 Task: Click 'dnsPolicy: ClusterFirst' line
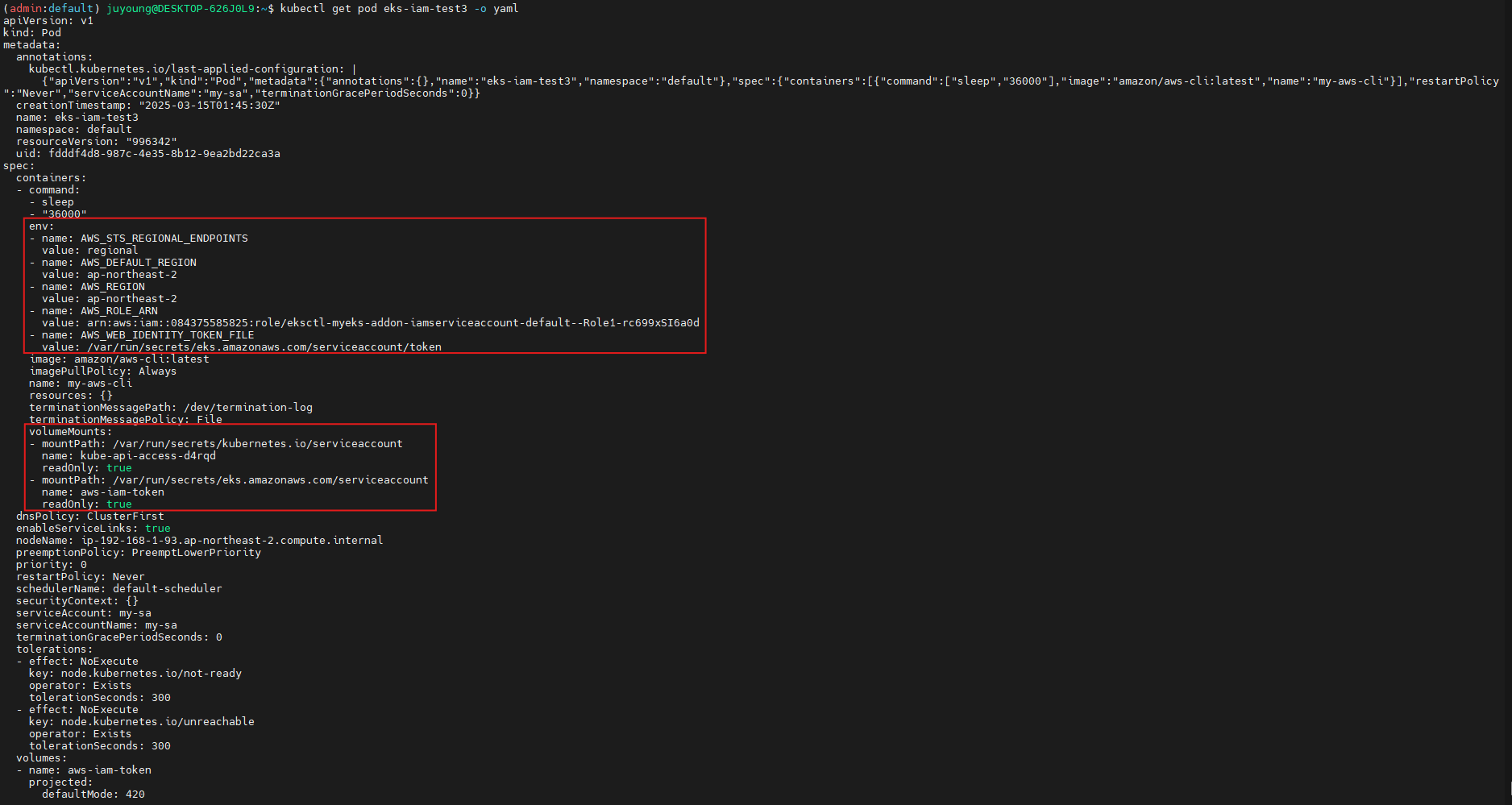pyautogui.click(x=90, y=517)
